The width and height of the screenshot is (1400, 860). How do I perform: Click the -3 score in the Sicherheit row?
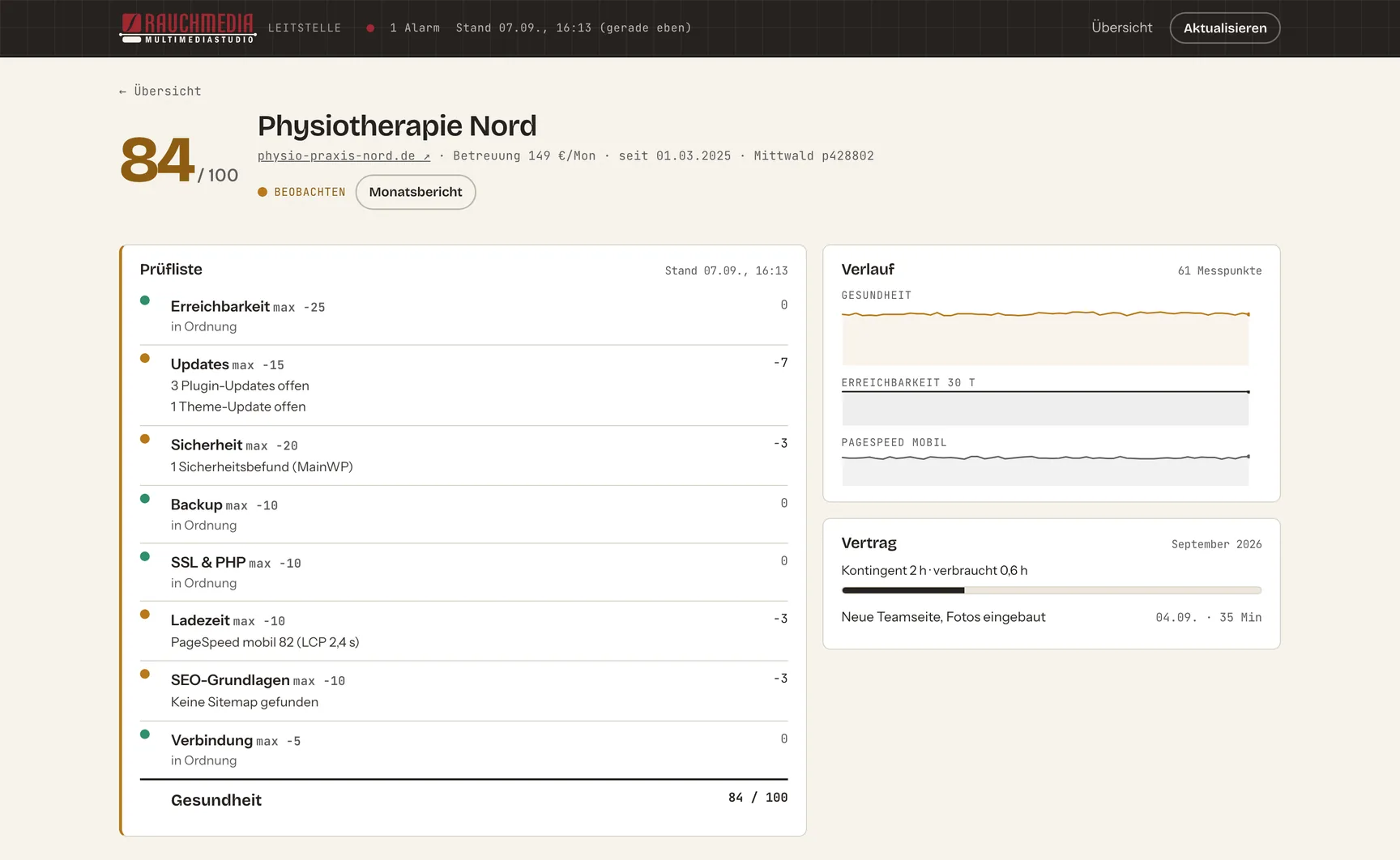coord(780,444)
